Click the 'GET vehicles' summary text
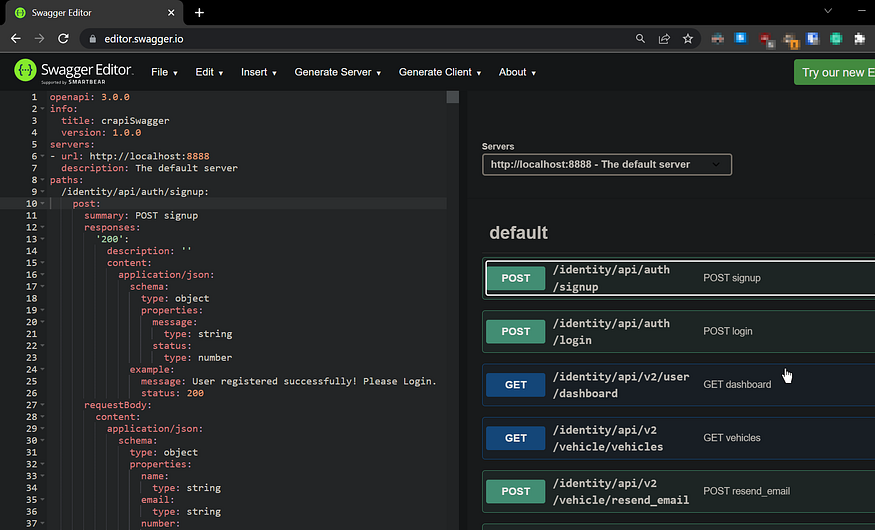Image resolution: width=875 pixels, height=530 pixels. point(732,438)
